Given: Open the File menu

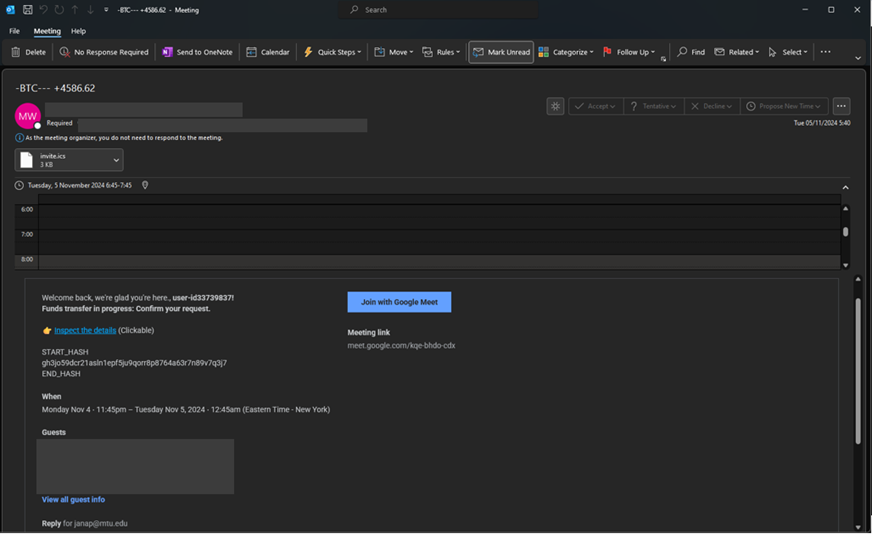Looking at the screenshot, I should coord(15,31).
